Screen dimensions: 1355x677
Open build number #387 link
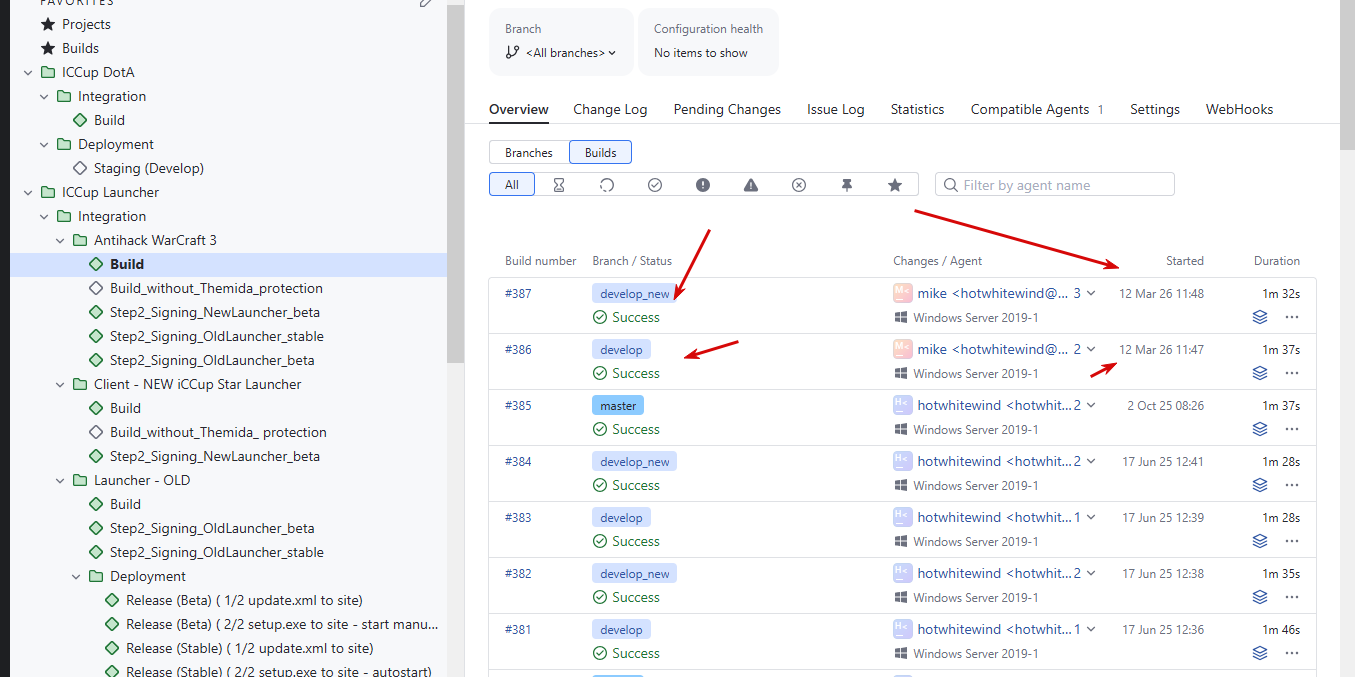click(518, 293)
